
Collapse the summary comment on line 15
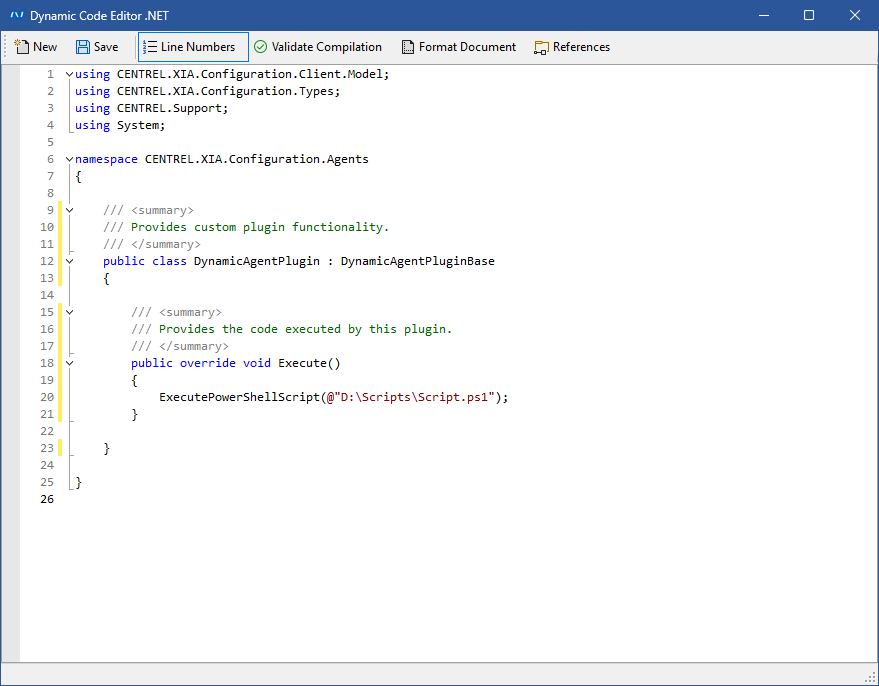tap(69, 312)
